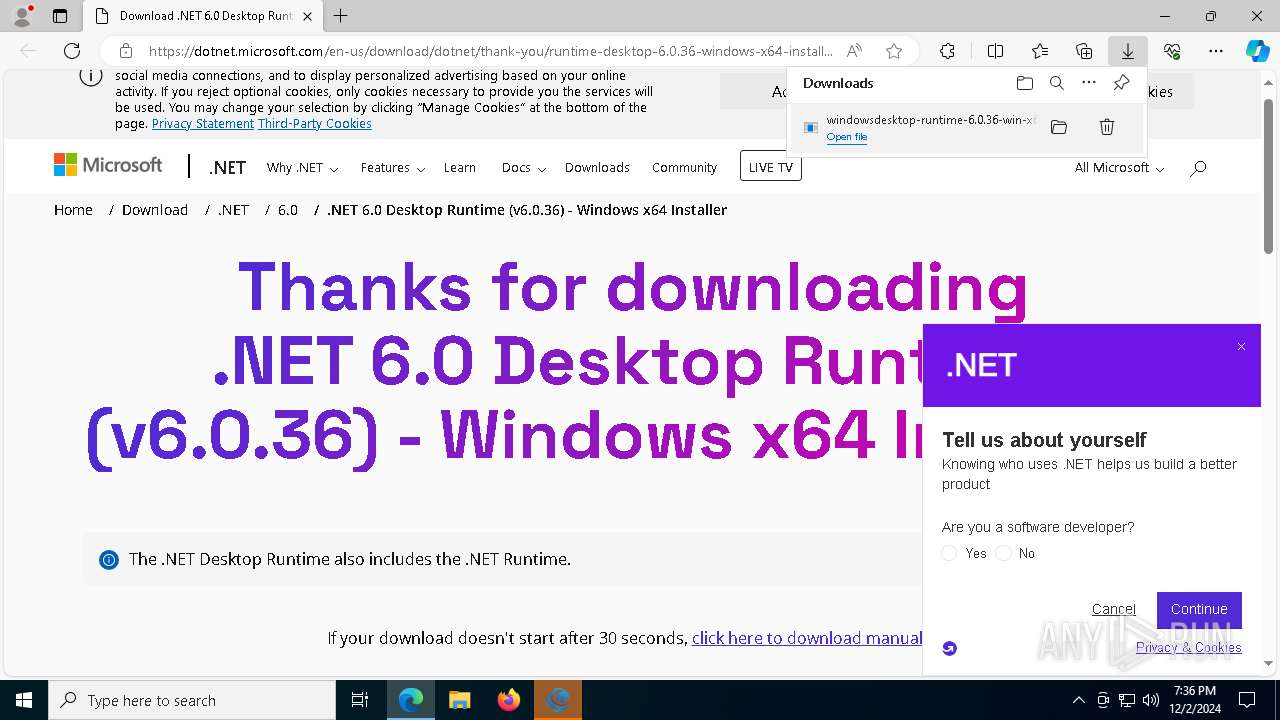Search downloads using magnifier icon
1280x720 pixels.
[1056, 83]
